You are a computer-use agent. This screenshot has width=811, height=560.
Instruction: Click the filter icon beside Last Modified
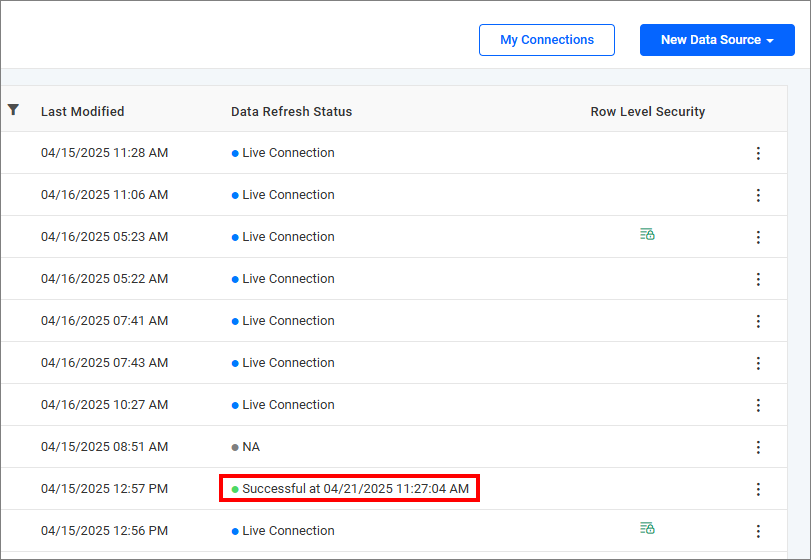[x=13, y=110]
